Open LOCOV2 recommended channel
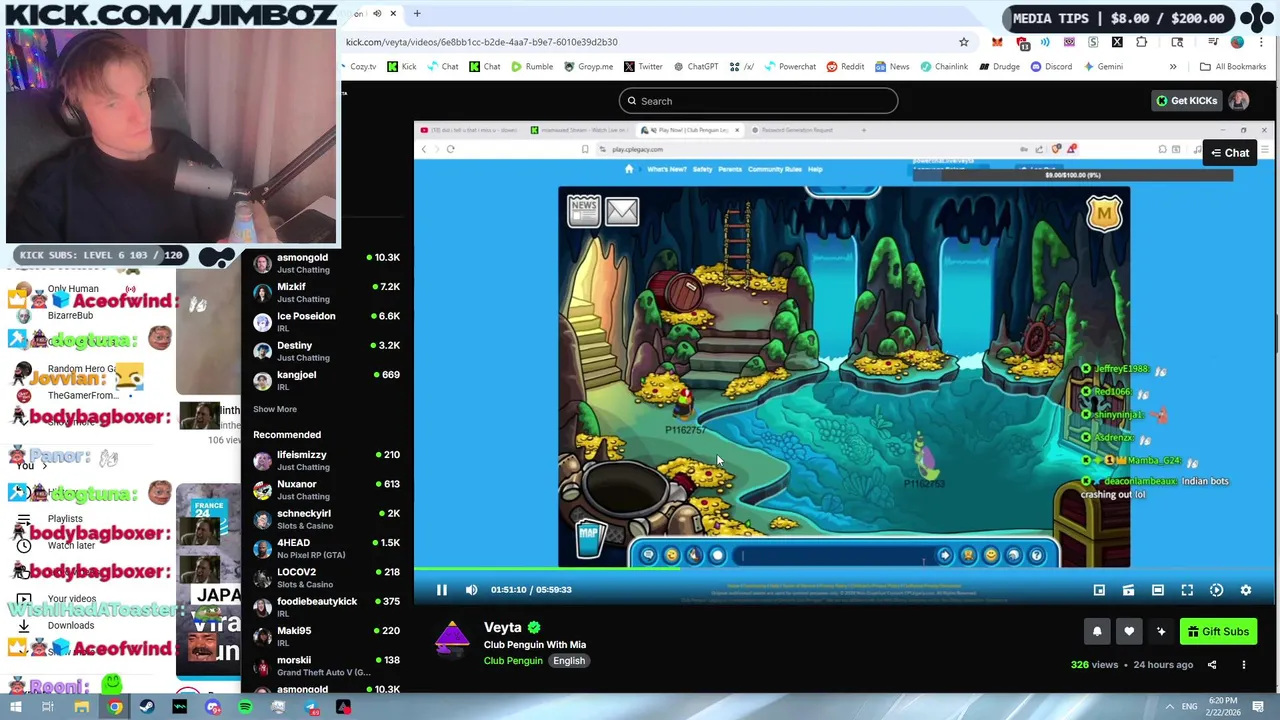Screen dimensions: 1280x720 click(325, 578)
